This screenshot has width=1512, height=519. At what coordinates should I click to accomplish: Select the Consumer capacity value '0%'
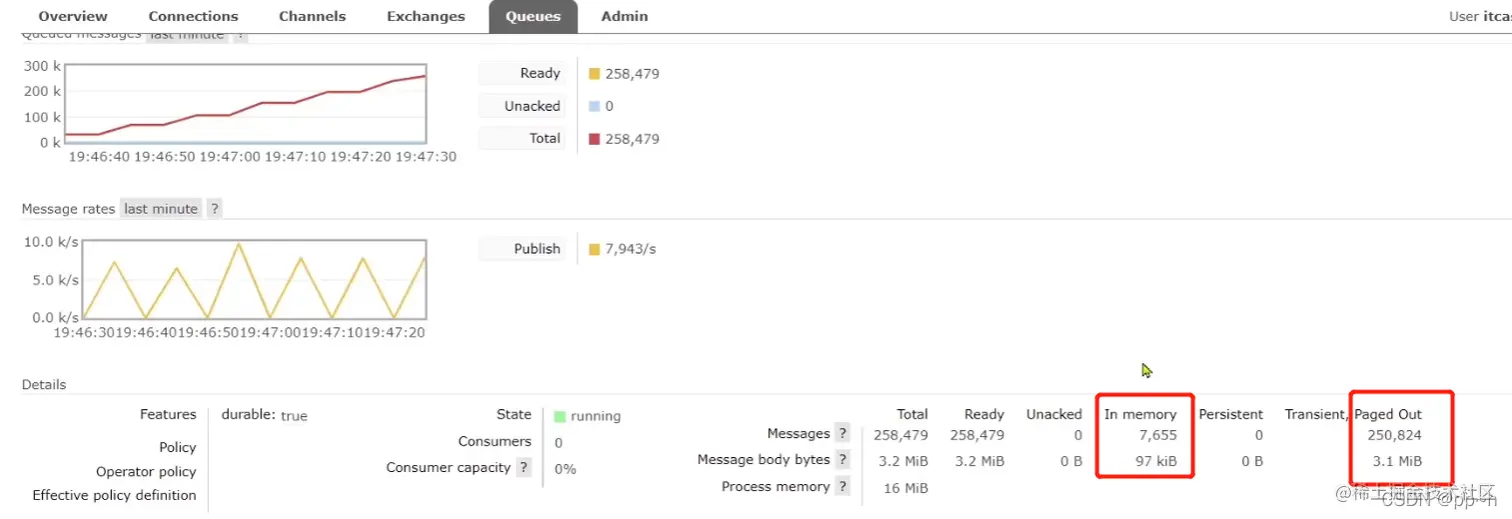click(x=565, y=468)
